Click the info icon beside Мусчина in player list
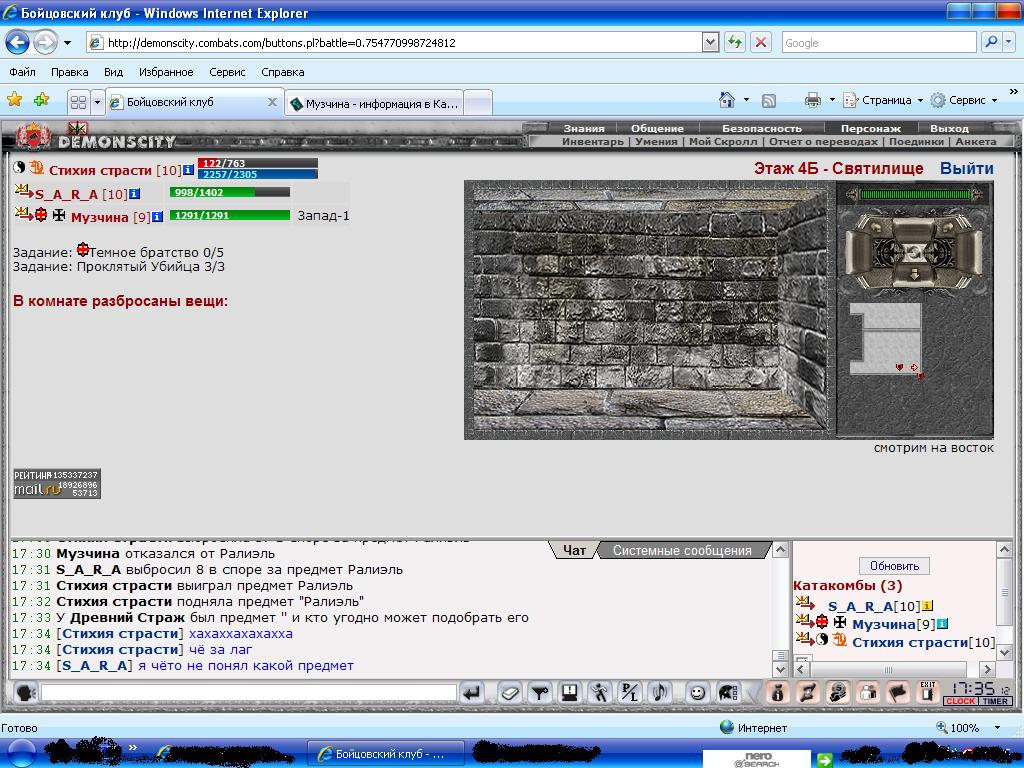The image size is (1024, 768). pyautogui.click(x=942, y=624)
